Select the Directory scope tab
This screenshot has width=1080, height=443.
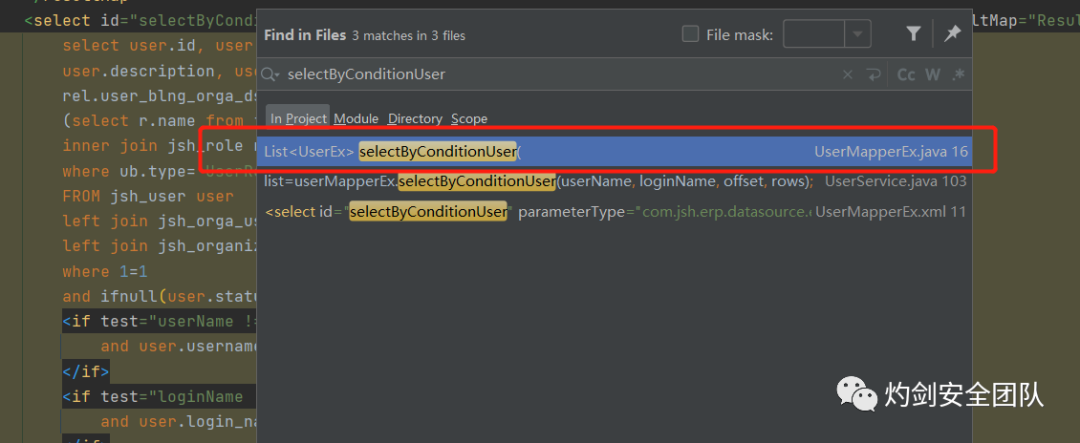(415, 118)
